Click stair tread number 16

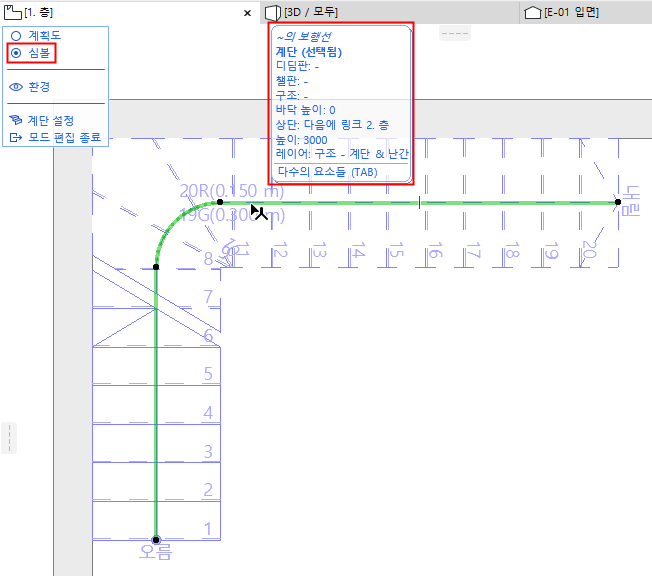[x=435, y=250]
